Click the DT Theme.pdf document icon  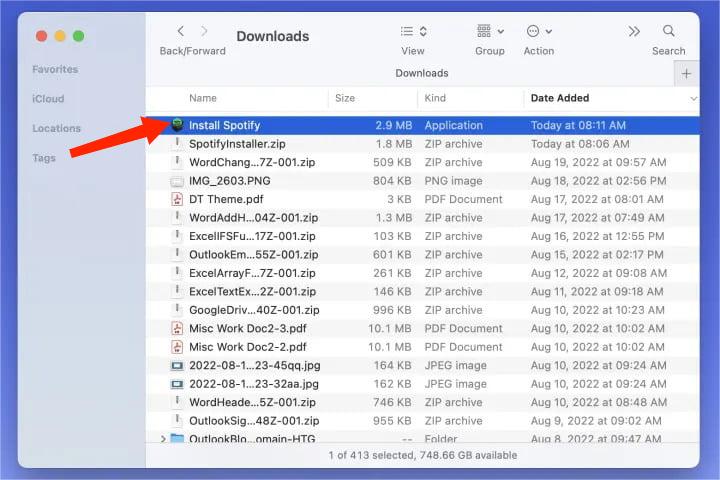(x=177, y=199)
